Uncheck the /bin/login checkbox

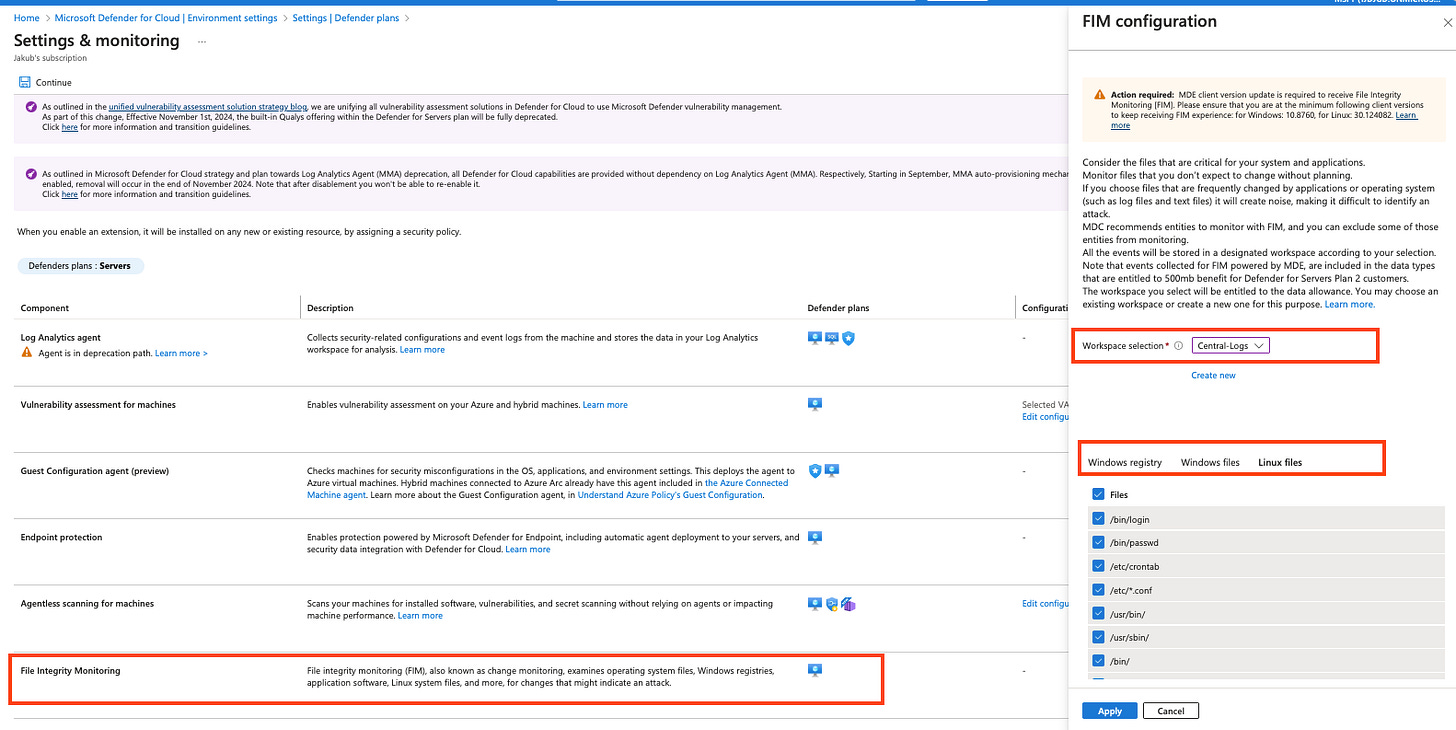(x=1098, y=519)
